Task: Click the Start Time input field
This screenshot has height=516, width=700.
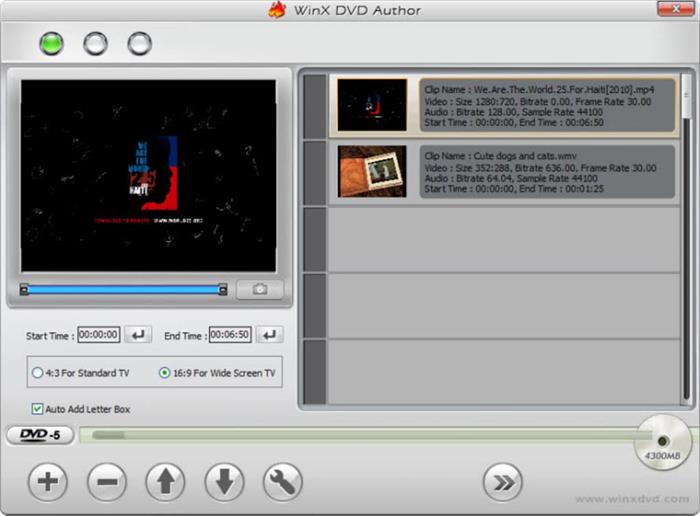Action: (99, 334)
